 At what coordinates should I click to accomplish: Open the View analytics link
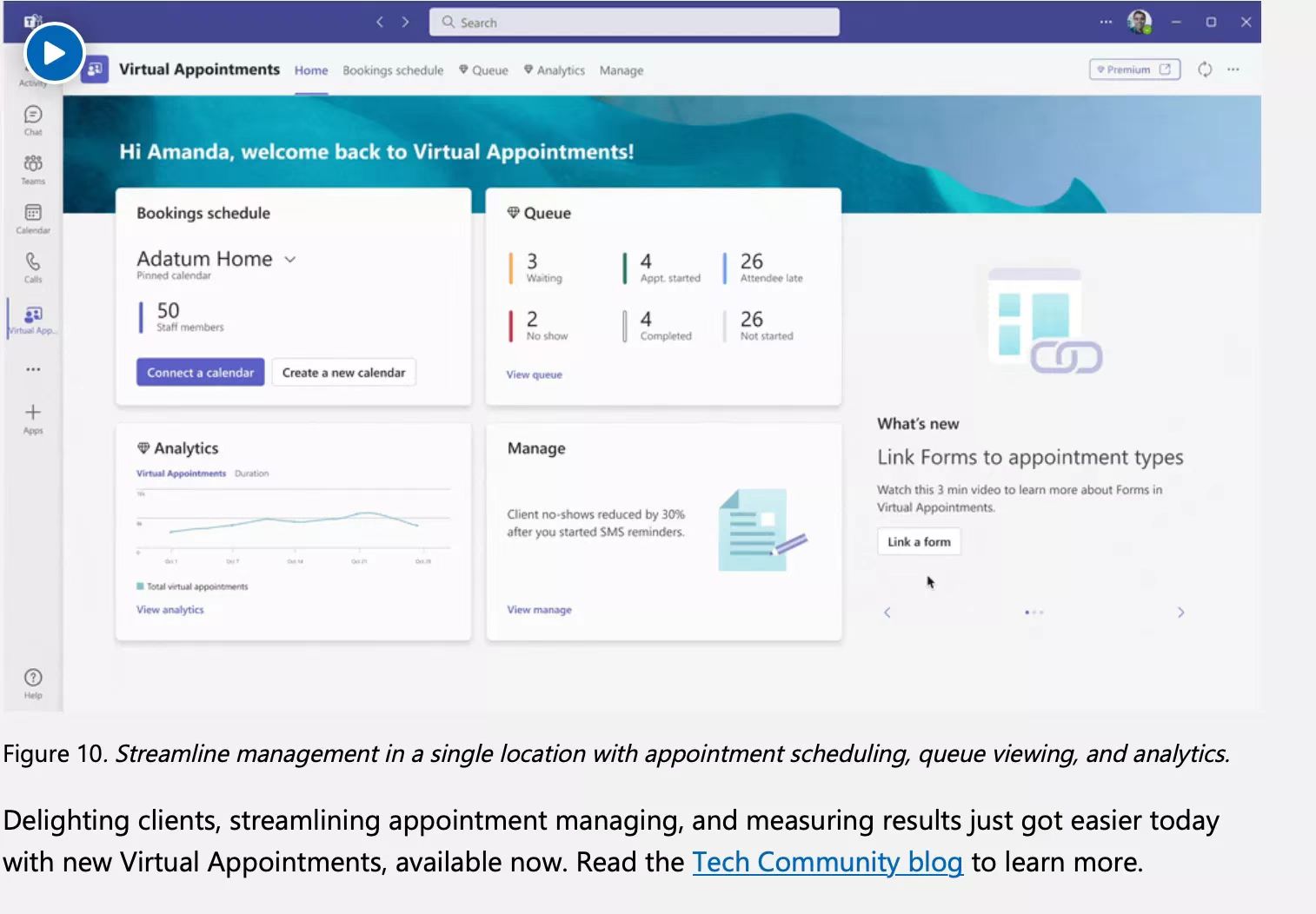[170, 610]
